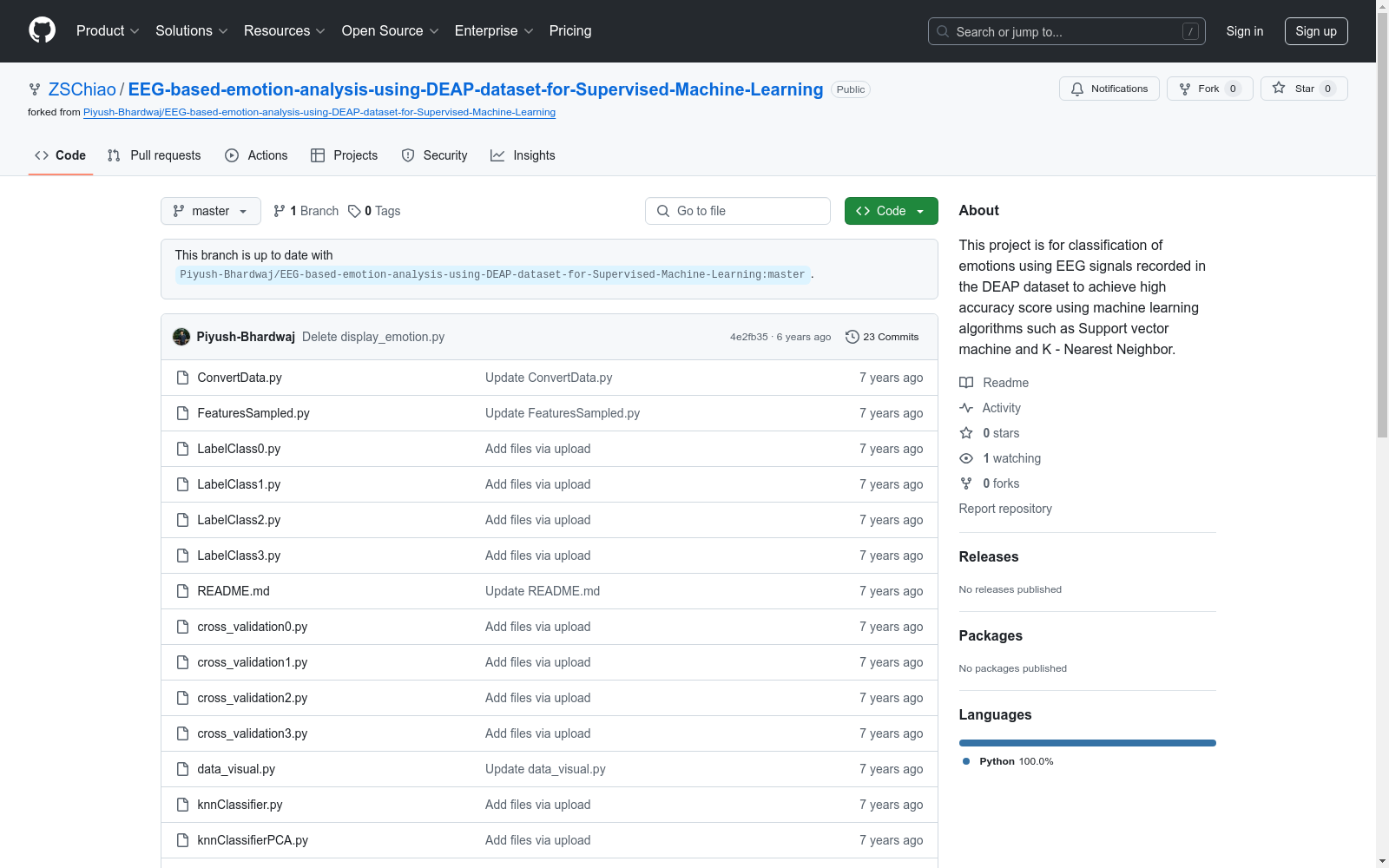Click commit hash 4e2fb35

tap(749, 337)
